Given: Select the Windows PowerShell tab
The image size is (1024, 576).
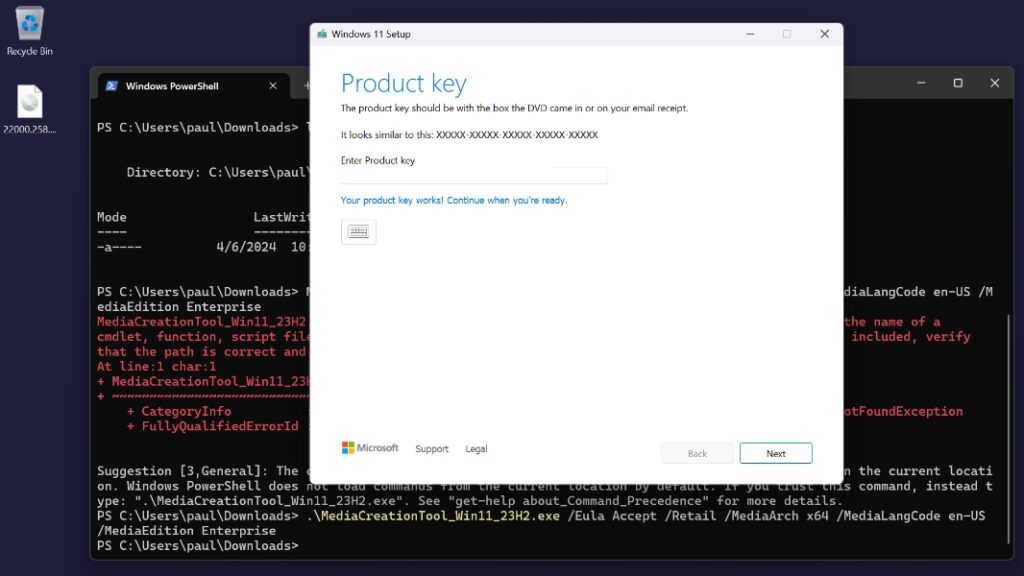Looking at the screenshot, I should [194, 86].
